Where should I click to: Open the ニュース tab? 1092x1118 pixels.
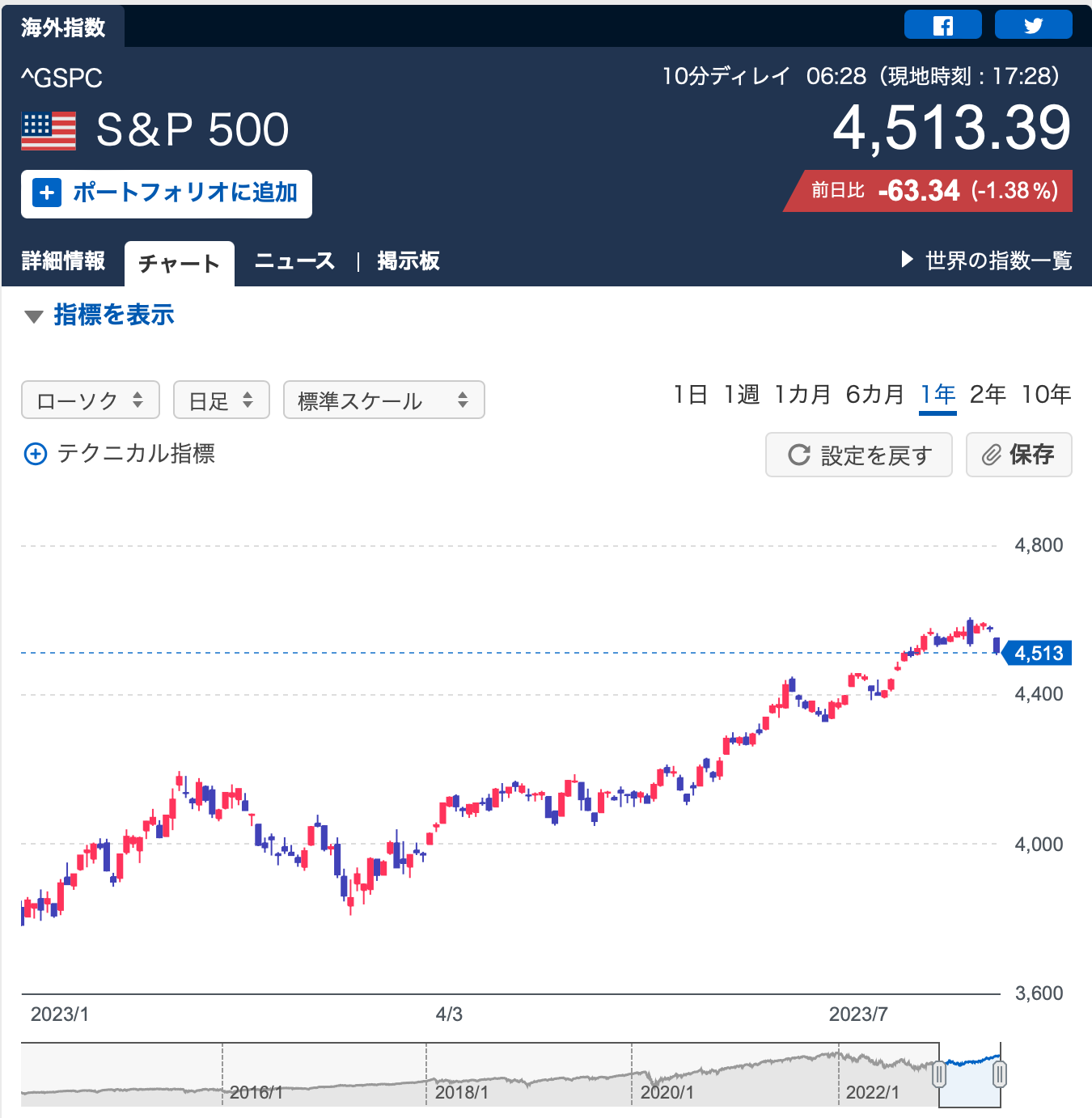pyautogui.click(x=294, y=261)
